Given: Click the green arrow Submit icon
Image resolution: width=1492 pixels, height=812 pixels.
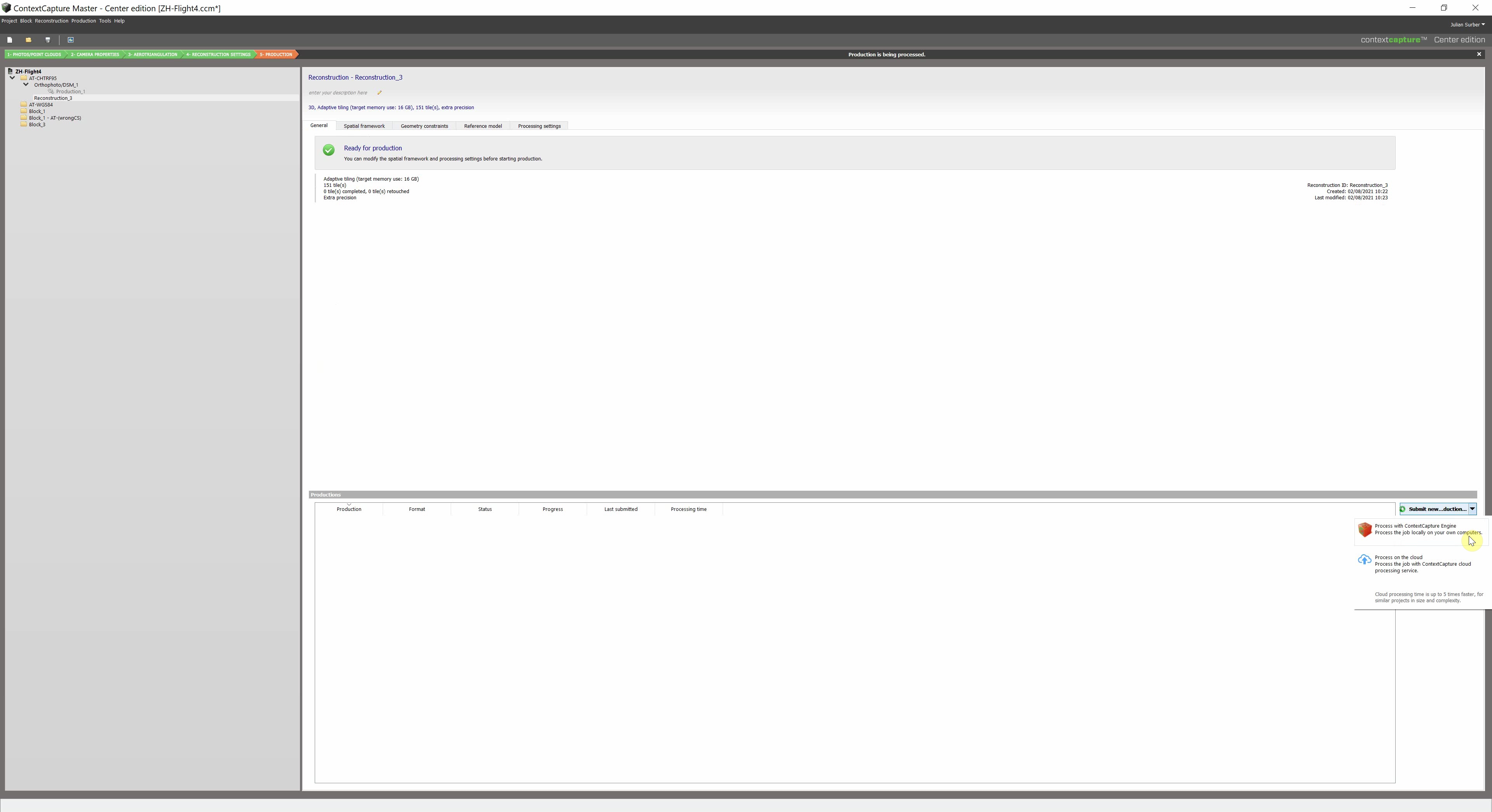Looking at the screenshot, I should pos(1403,509).
